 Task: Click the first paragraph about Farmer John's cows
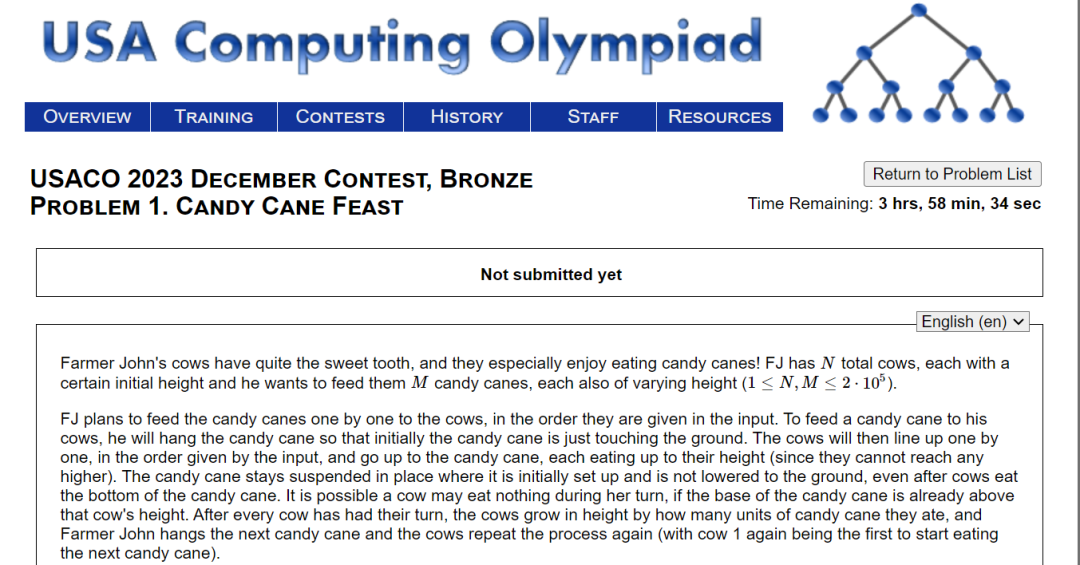pyautogui.click(x=534, y=373)
